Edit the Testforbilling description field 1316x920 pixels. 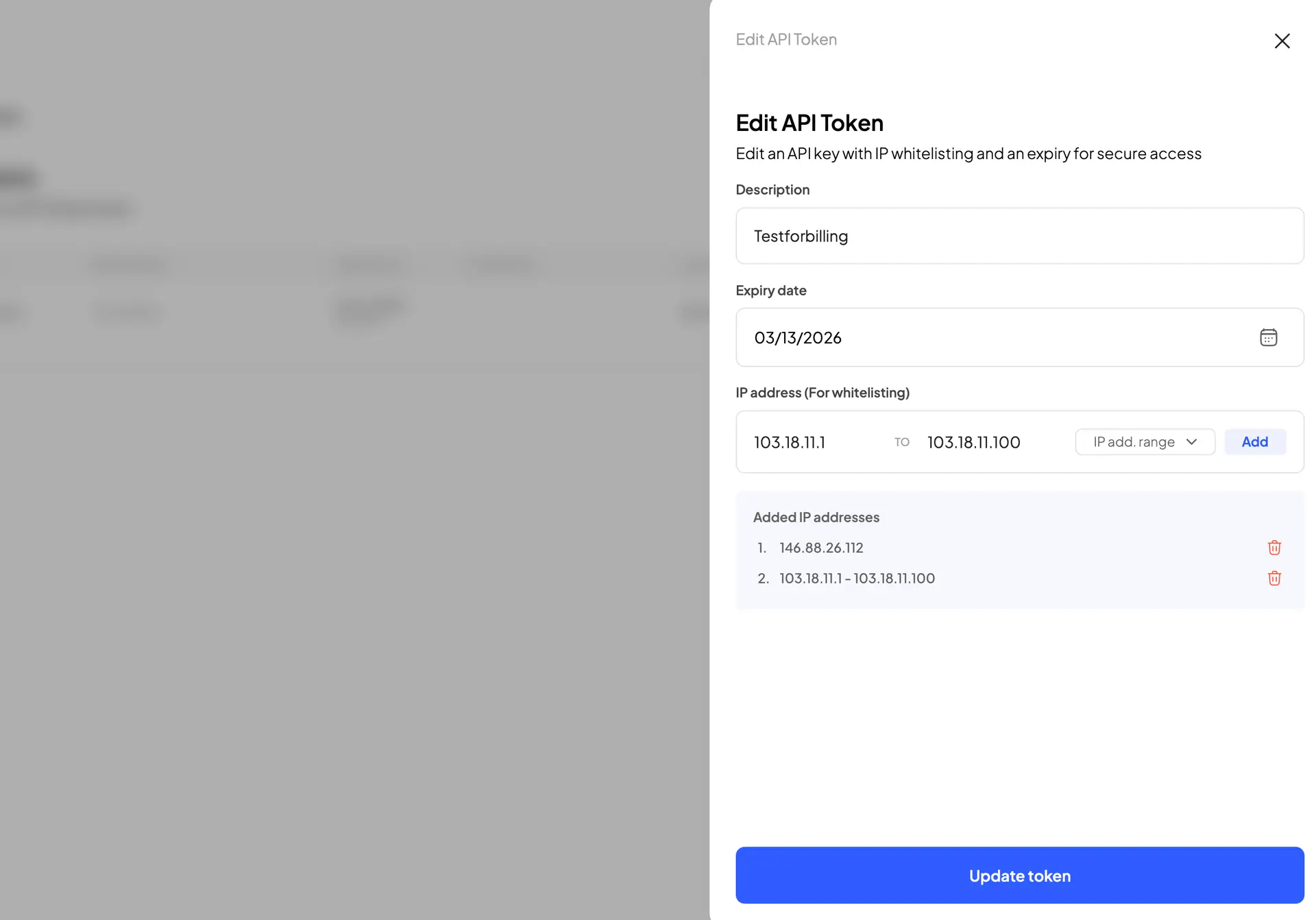click(1019, 235)
